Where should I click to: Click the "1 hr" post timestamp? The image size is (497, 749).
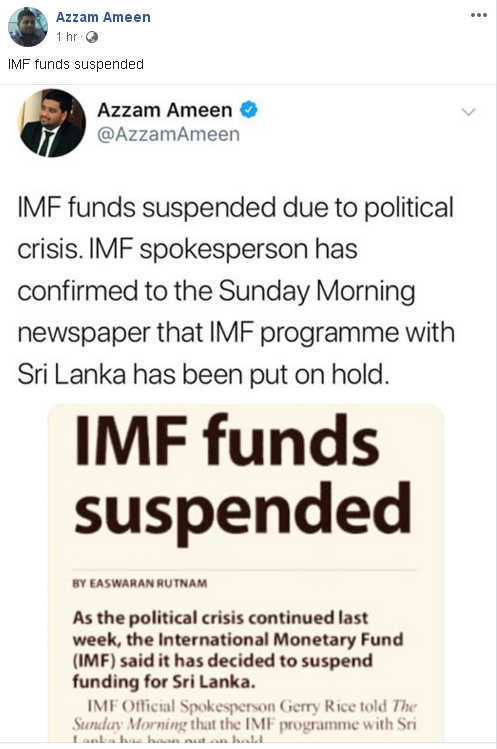point(66,37)
